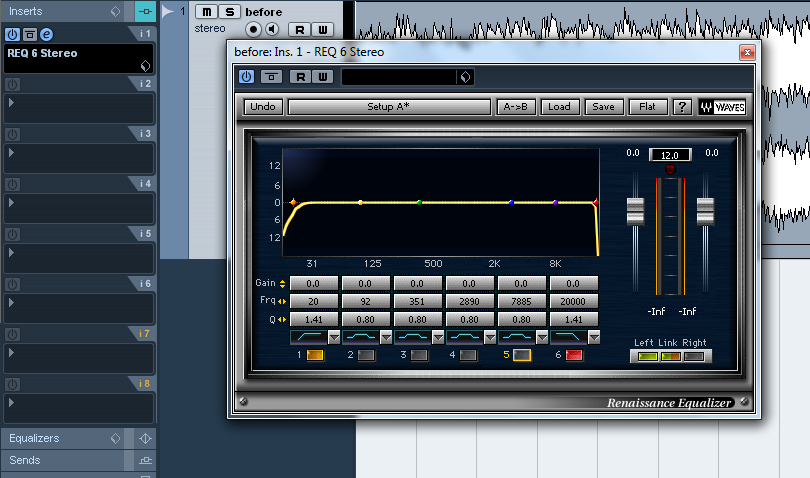Open band 6 filter type dropdown
Screen dimensions: 810x478
(x=594, y=337)
